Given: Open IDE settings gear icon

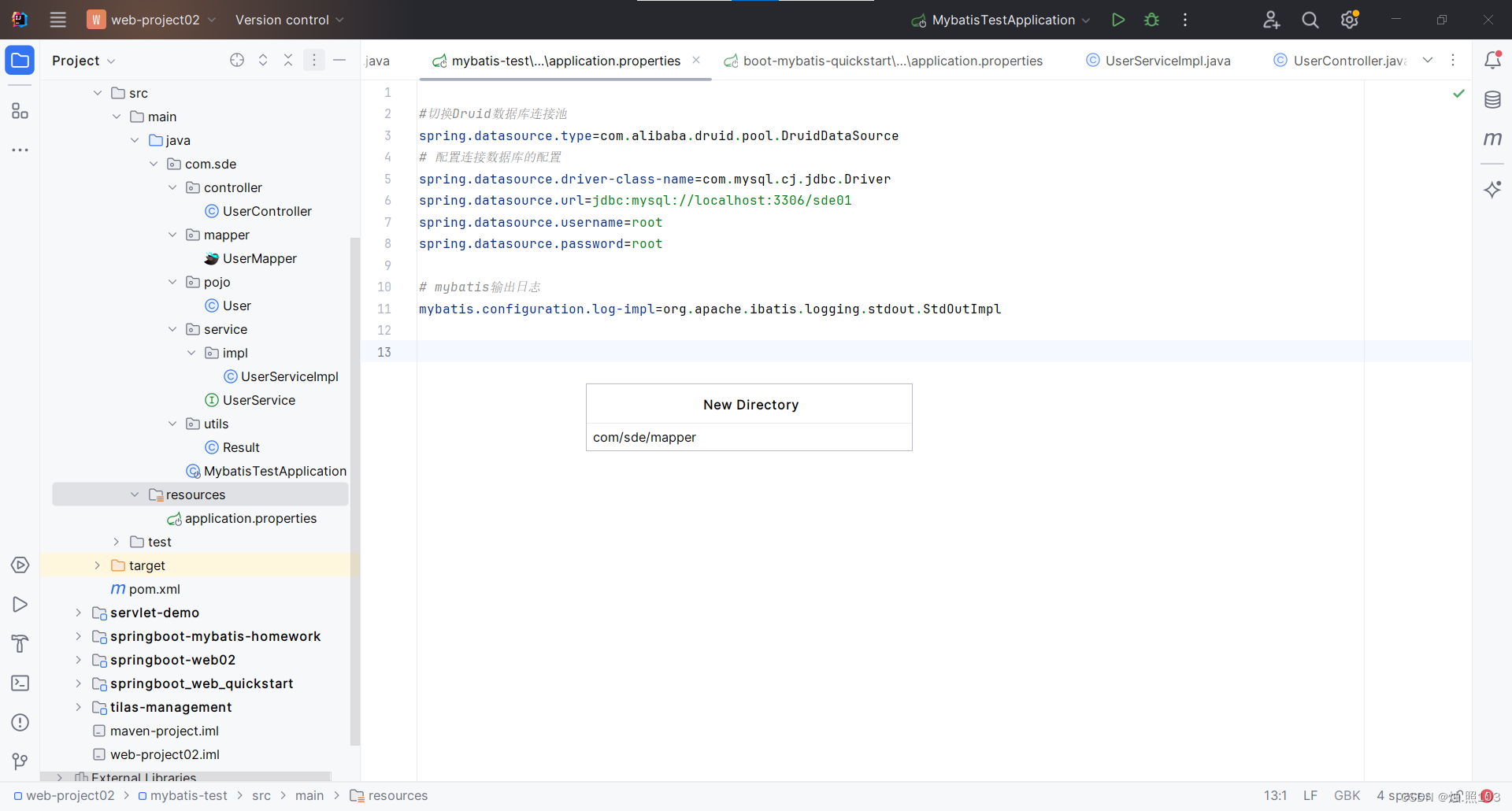Looking at the screenshot, I should (1350, 20).
